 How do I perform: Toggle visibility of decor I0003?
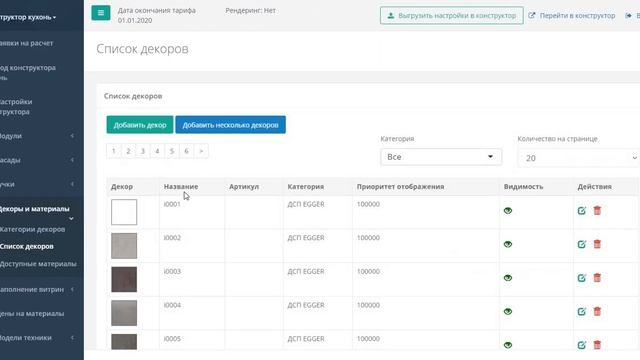(508, 278)
